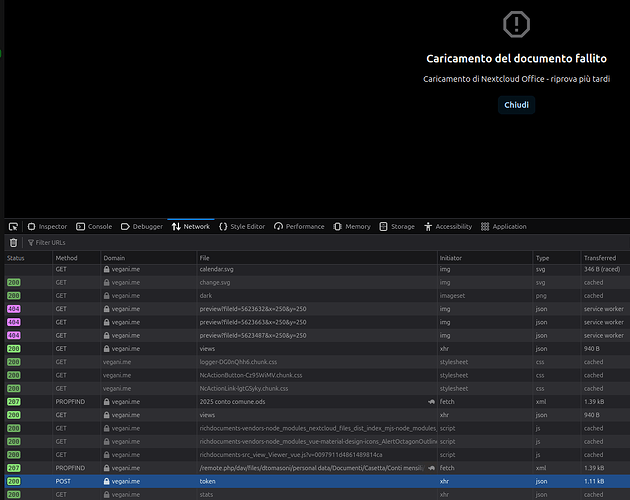Sort by the Initiator column header
The width and height of the screenshot is (630, 500).
(x=485, y=258)
